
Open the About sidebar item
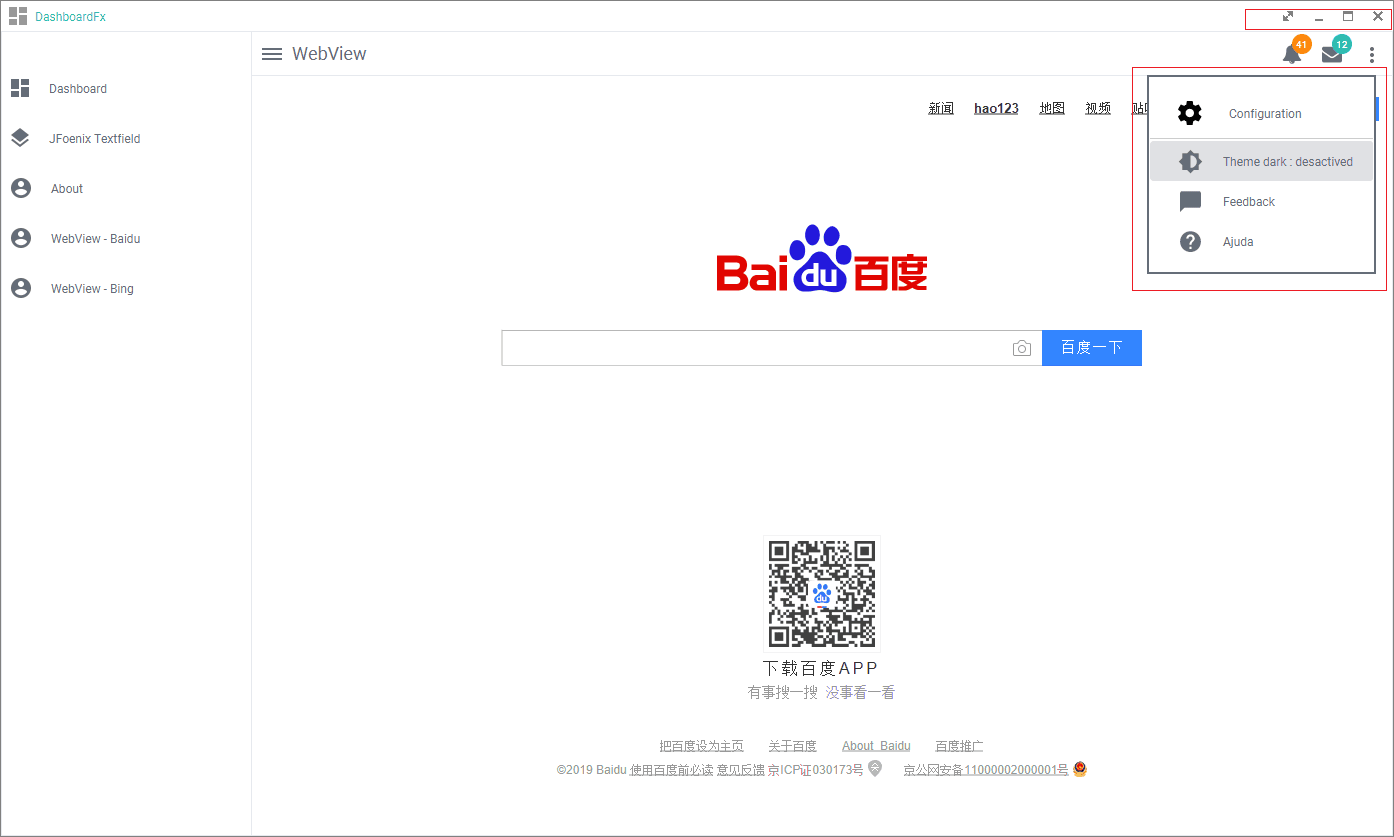click(x=67, y=188)
